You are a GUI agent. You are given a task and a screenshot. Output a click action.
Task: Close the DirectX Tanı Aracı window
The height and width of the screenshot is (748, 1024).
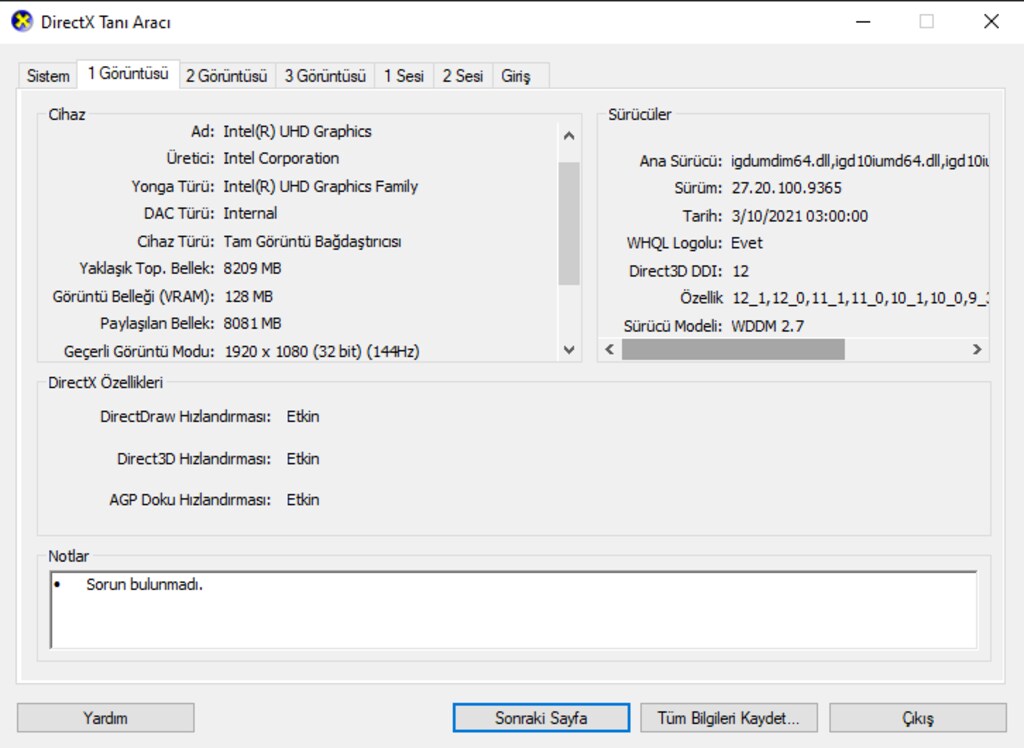(991, 22)
